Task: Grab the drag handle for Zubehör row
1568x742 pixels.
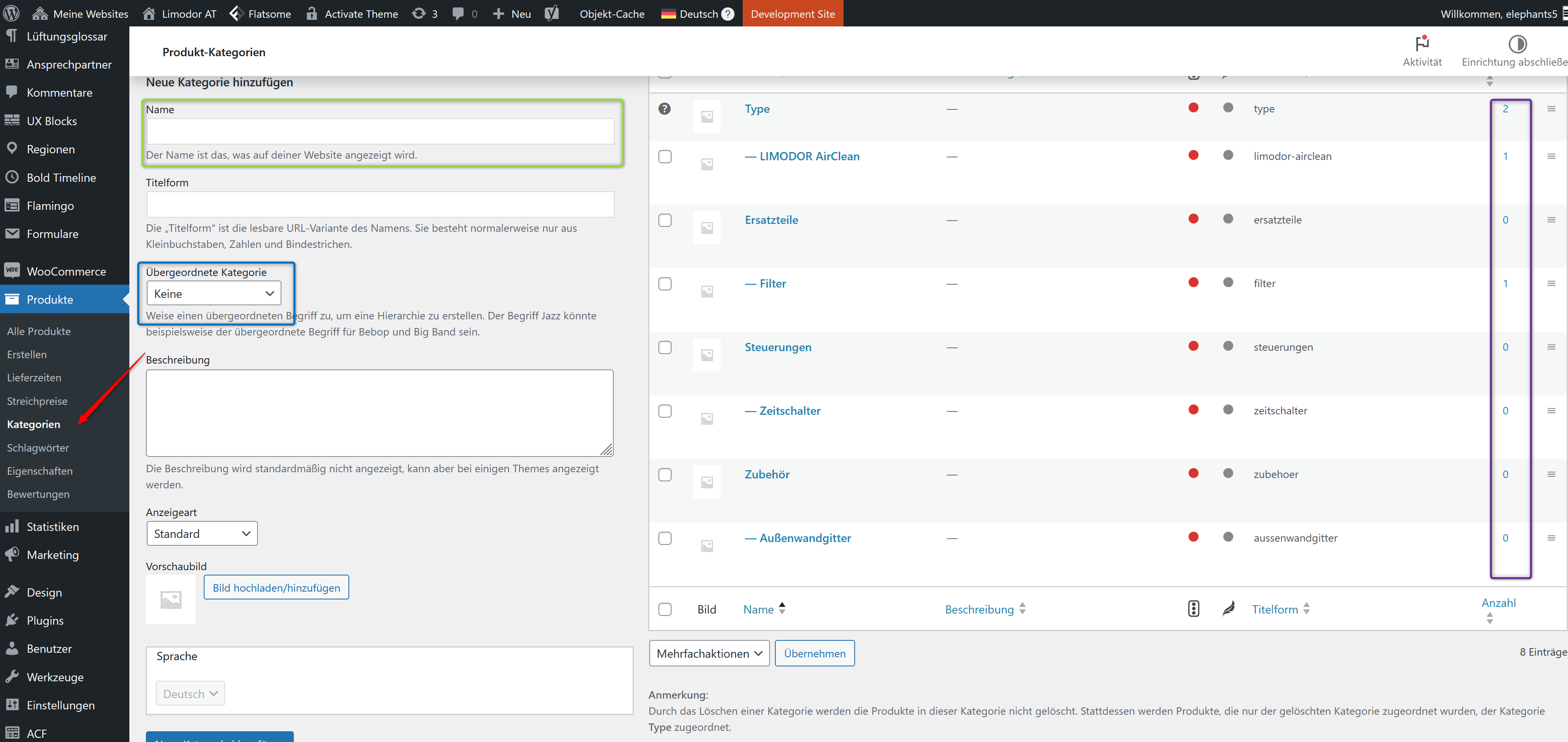Action: tap(1551, 474)
